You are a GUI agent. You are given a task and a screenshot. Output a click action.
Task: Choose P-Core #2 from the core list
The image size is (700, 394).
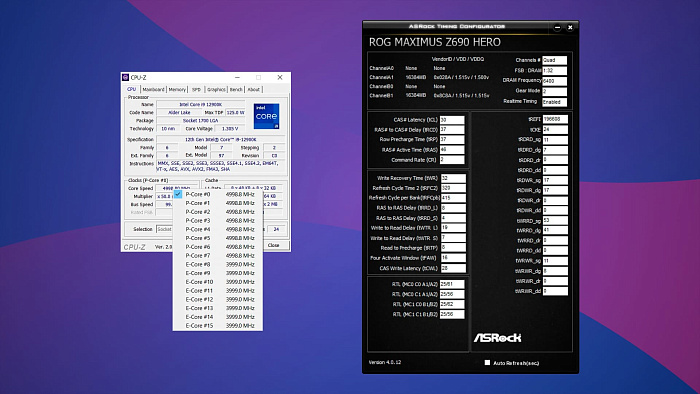pos(218,212)
